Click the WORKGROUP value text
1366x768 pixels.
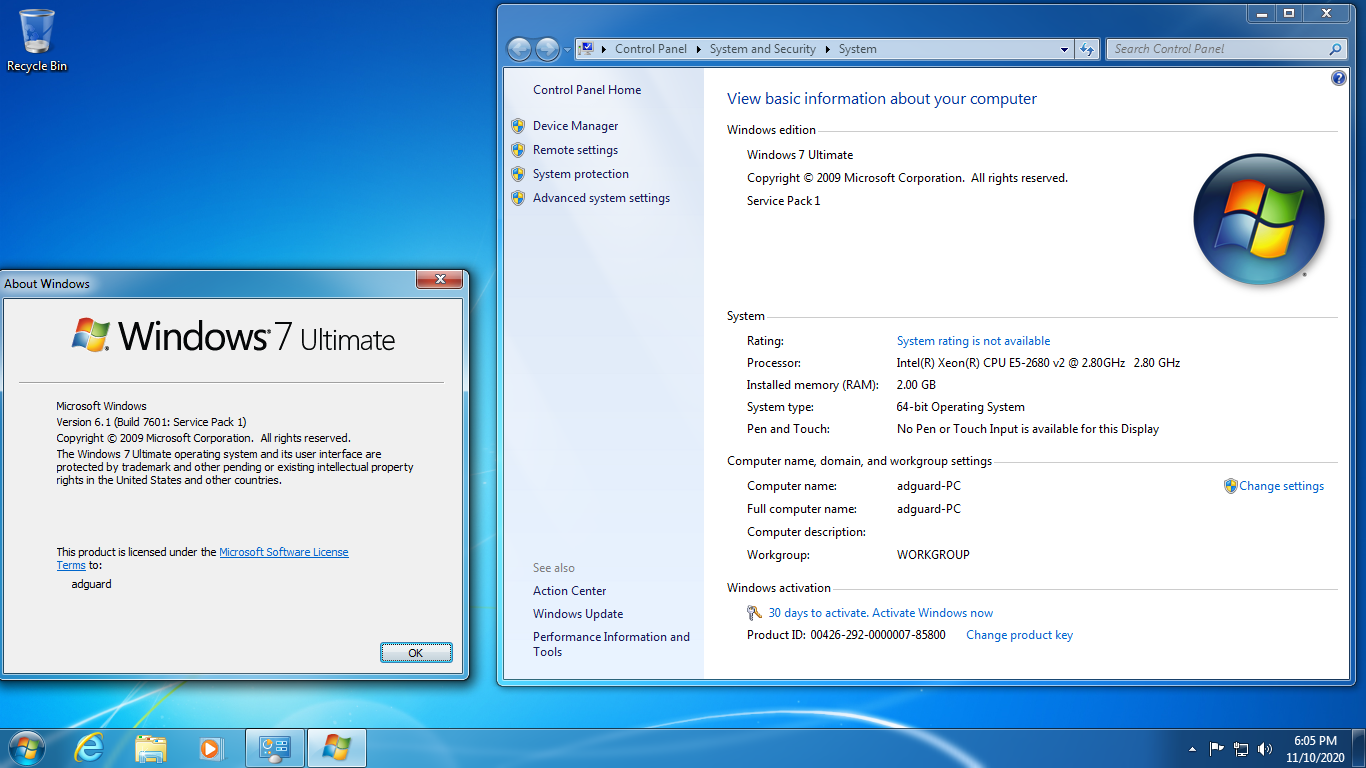(x=933, y=555)
